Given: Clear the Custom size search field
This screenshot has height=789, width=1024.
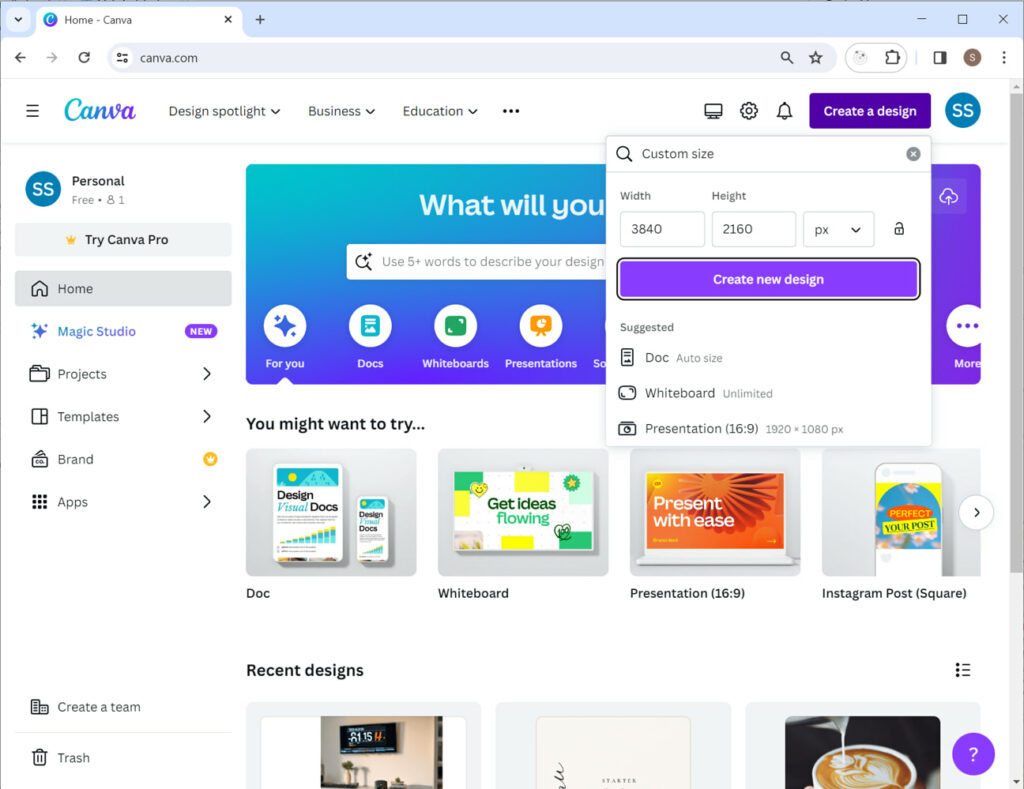Looking at the screenshot, I should (x=913, y=153).
